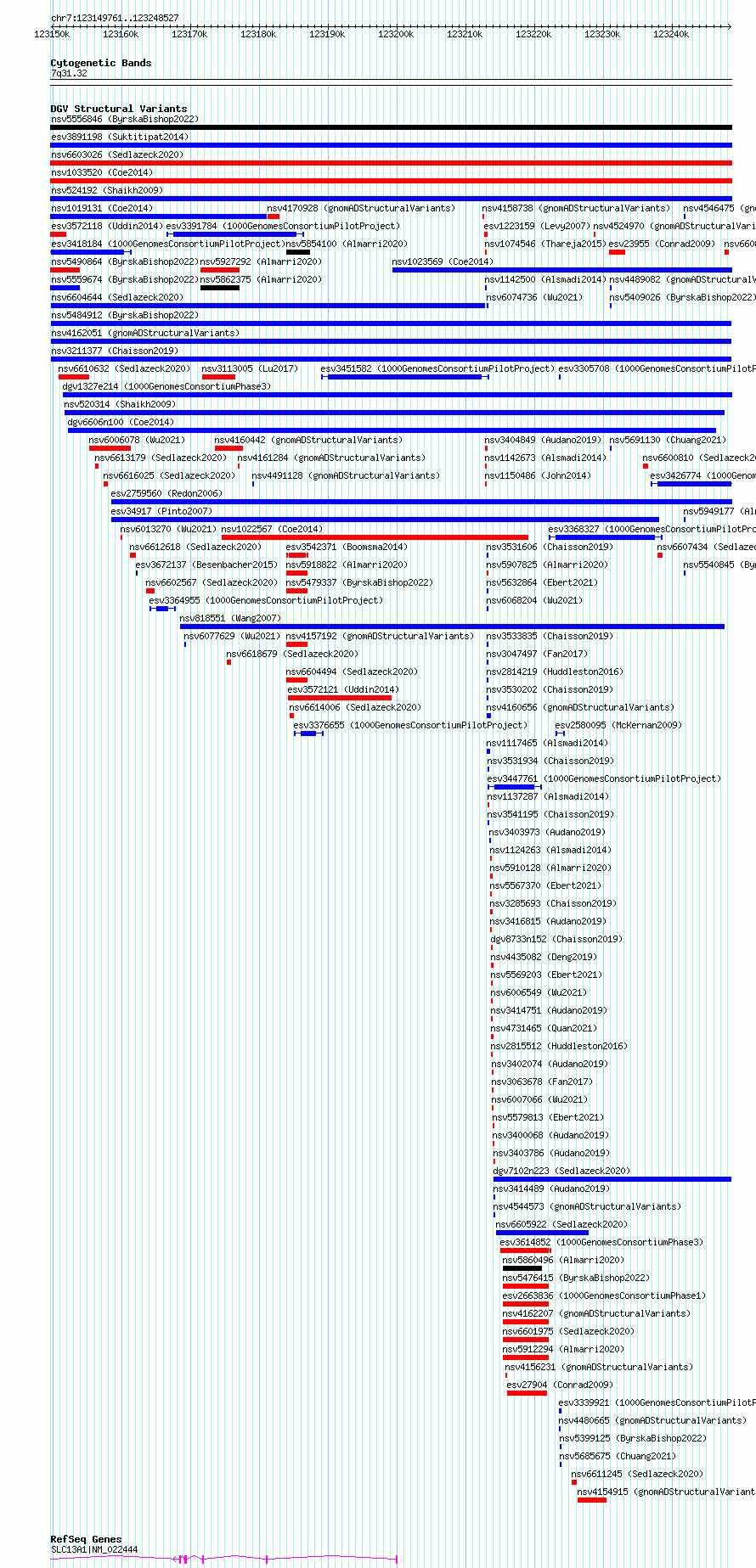Click the esv3376655 (1000GenomesConsortiumPilotProject) label

pyautogui.click(x=410, y=726)
